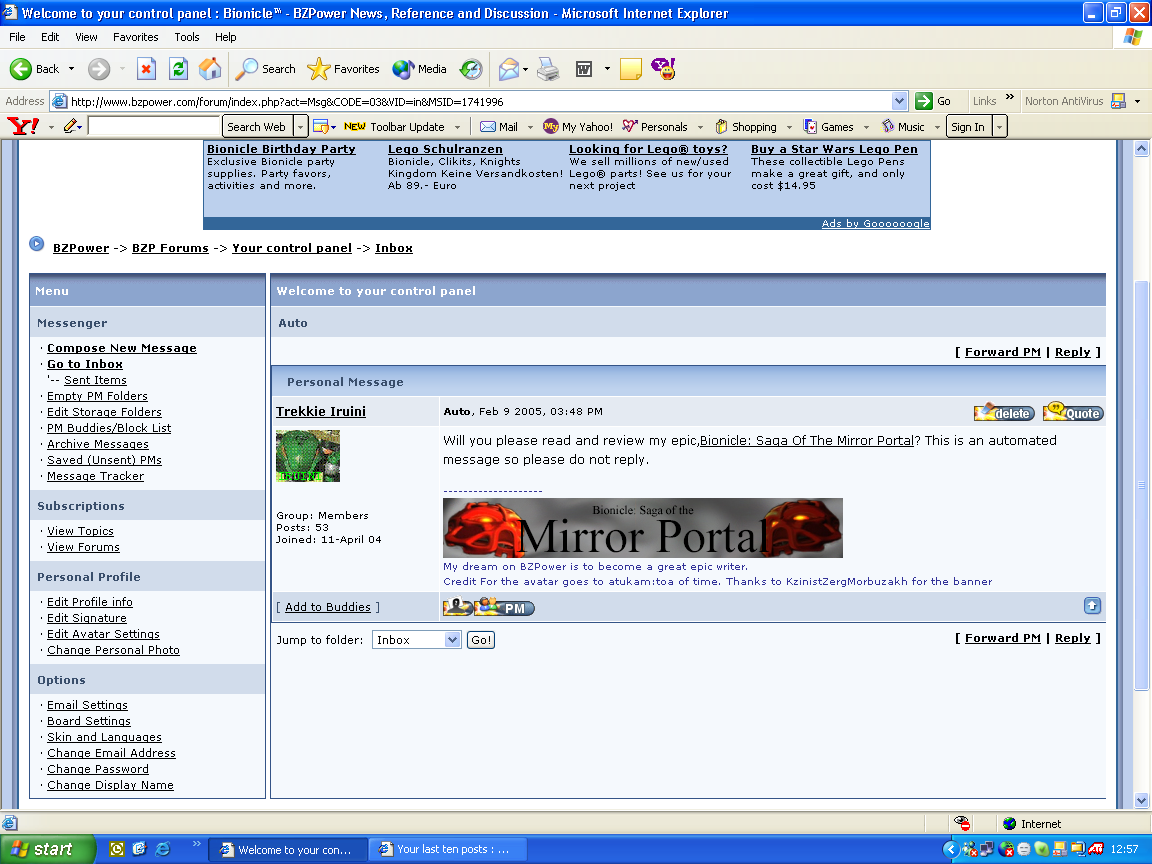The image size is (1152, 864).
Task: Open the Search toolbar button
Action: pyautogui.click(x=265, y=69)
